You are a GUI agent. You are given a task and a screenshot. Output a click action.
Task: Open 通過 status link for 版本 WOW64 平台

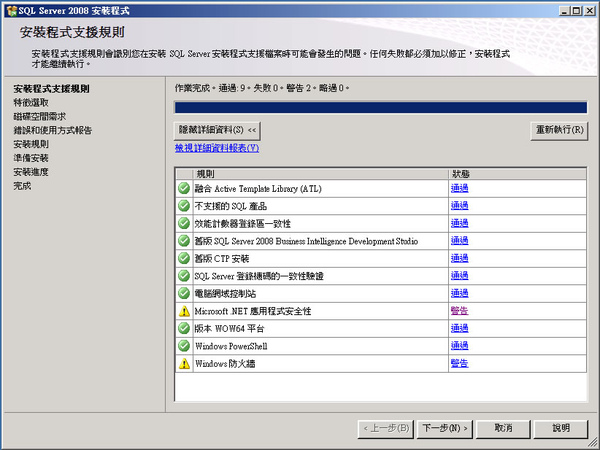[x=460, y=328]
